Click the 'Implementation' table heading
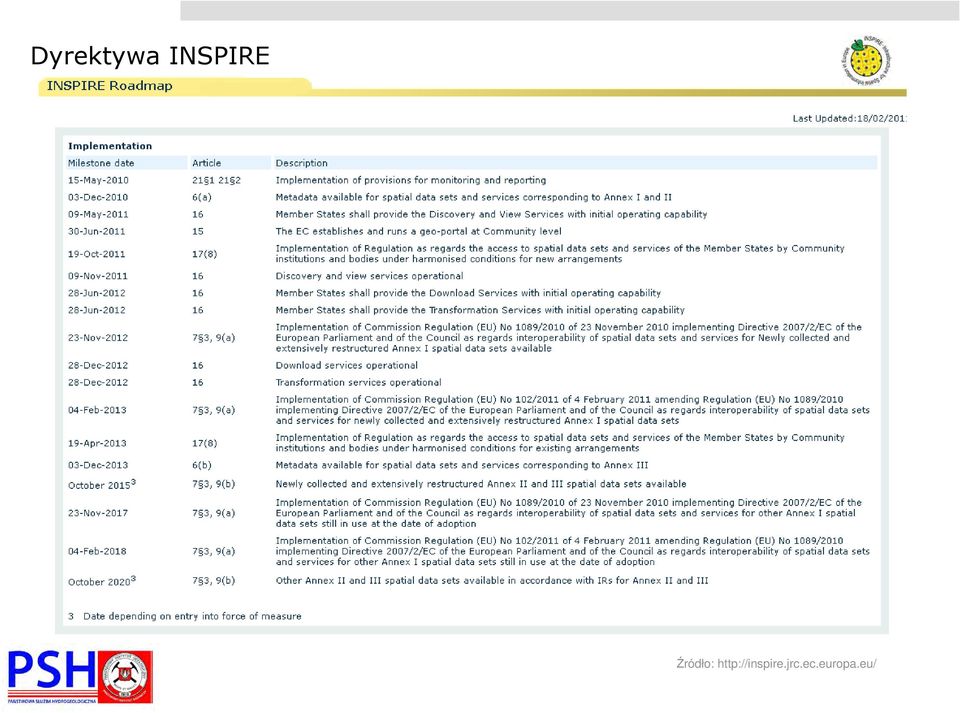The height and width of the screenshot is (713, 960). click(x=110, y=146)
